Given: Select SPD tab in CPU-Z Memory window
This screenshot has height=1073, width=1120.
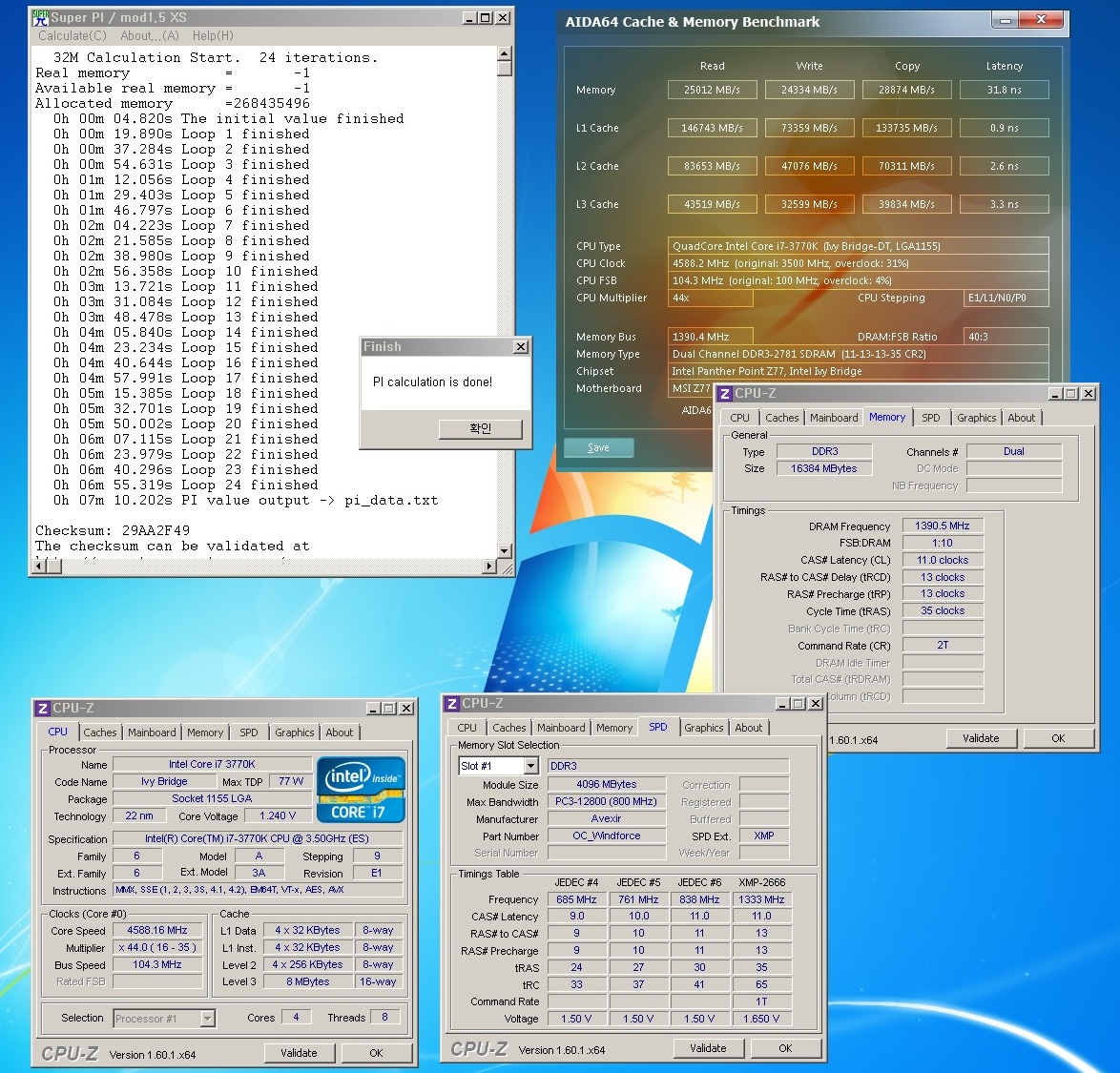Looking at the screenshot, I should 931,418.
